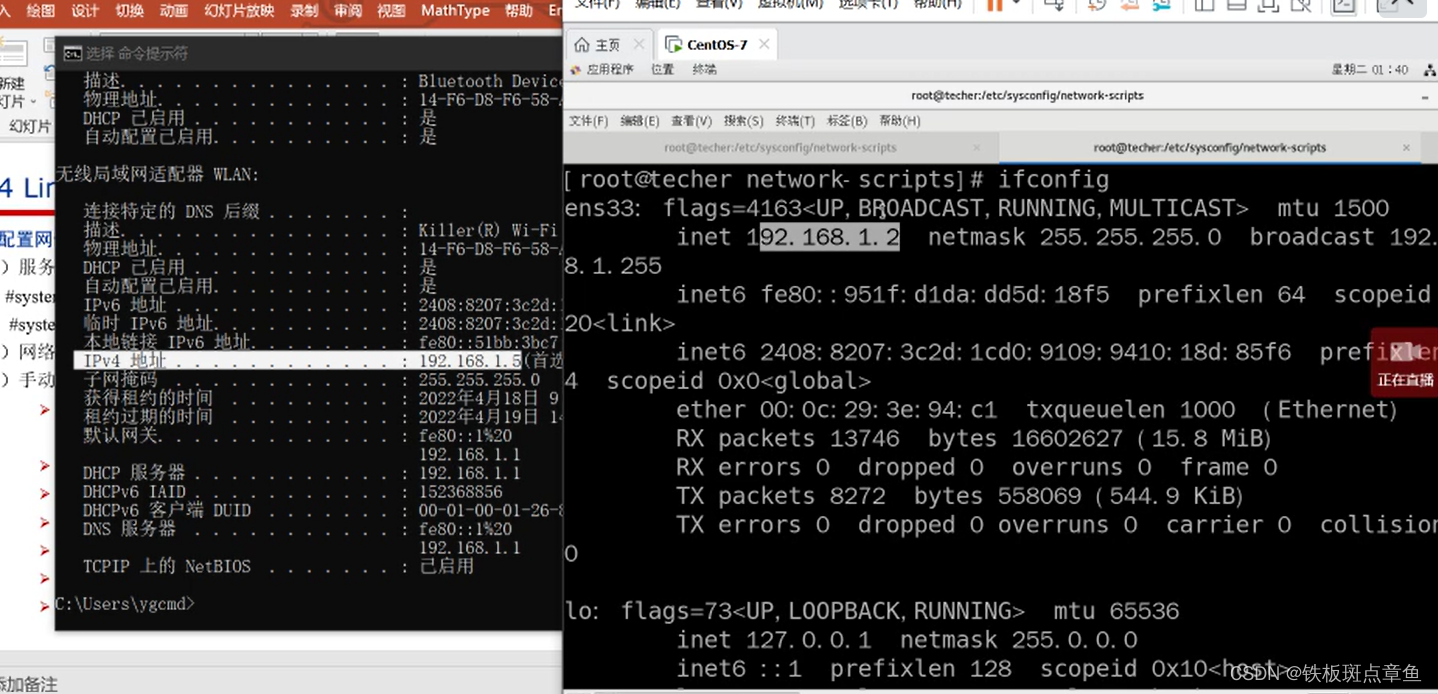Open the terminal 终端(T) menu
Screen dimensions: 1438x694
(795, 121)
